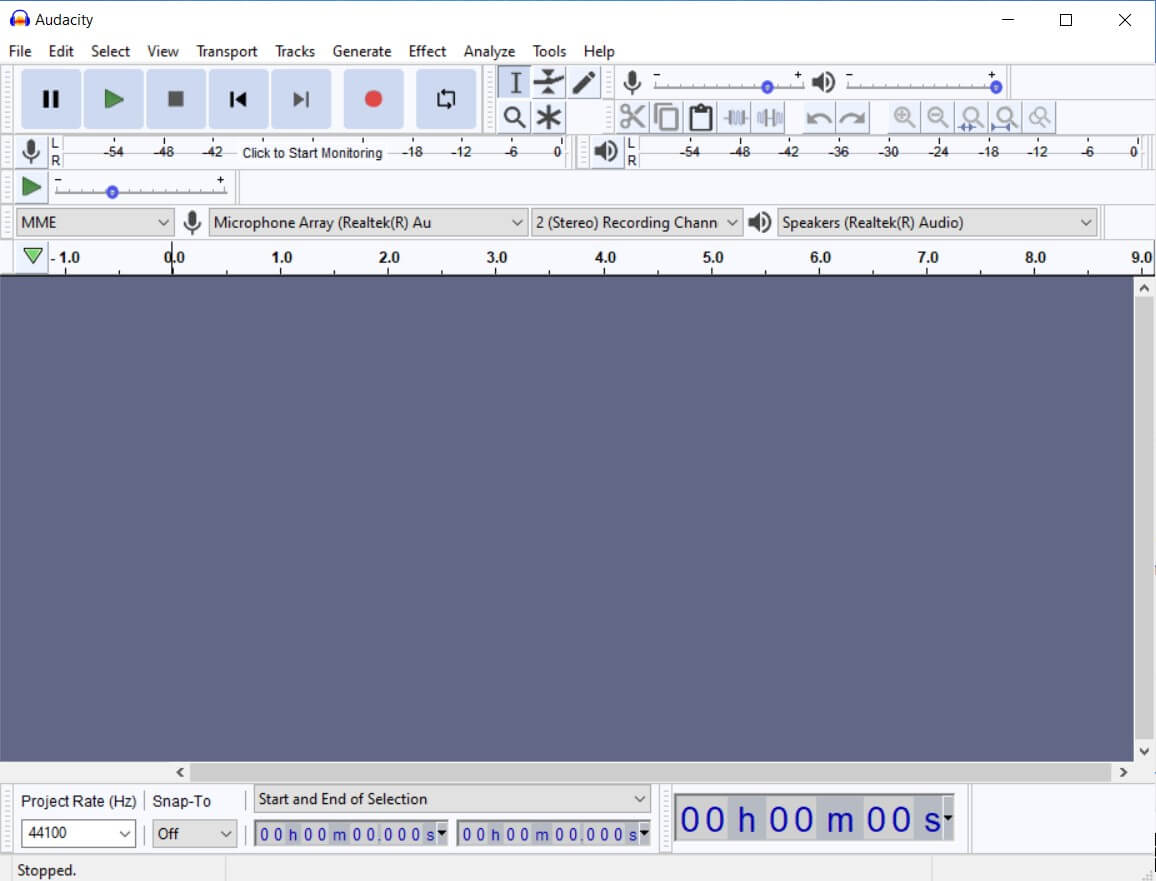Open the Snap-To Off dropdown

coord(194,833)
